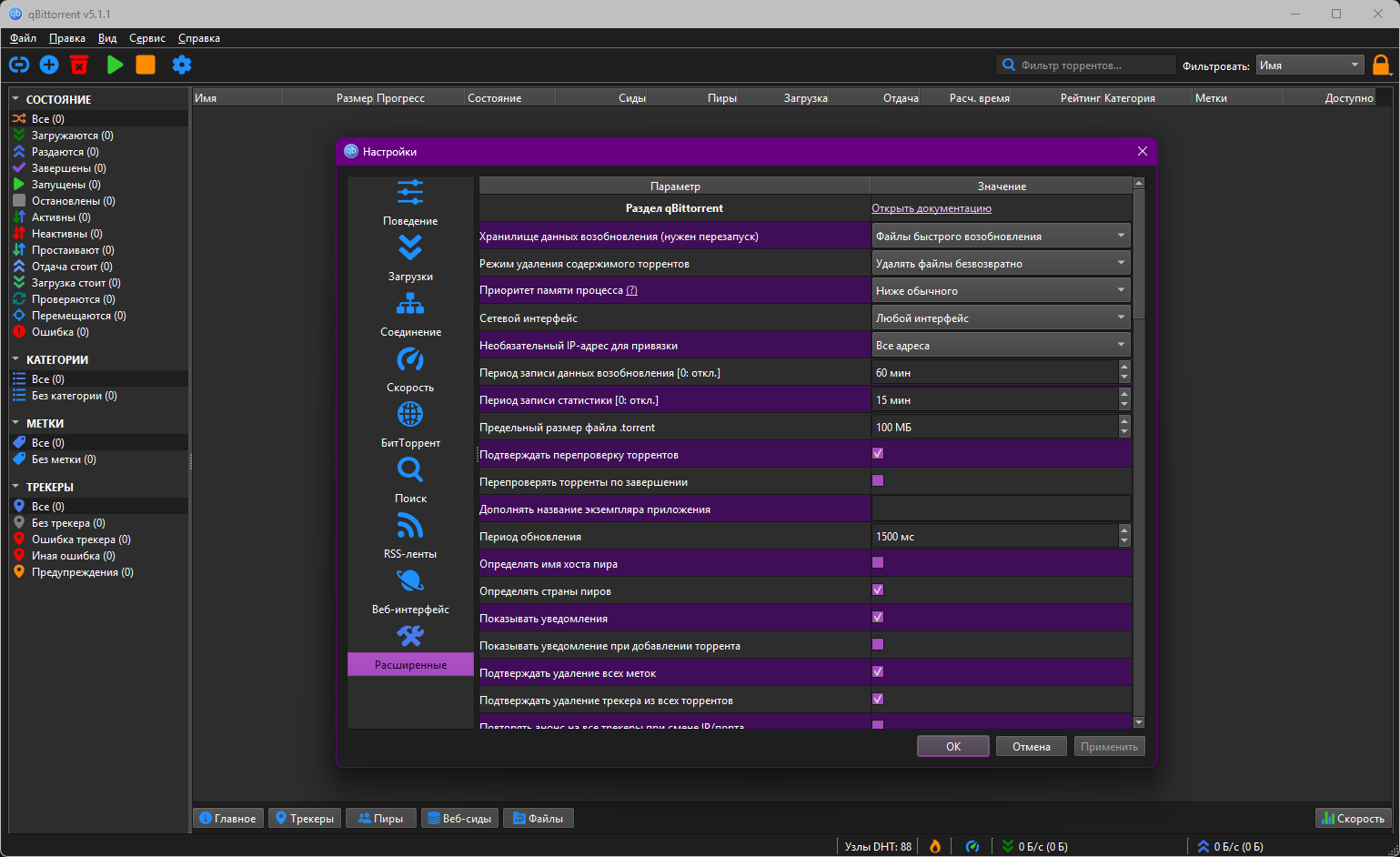This screenshot has height=857, width=1400.
Task: Click the Фильтр торрентов search field
Action: pos(1086,65)
